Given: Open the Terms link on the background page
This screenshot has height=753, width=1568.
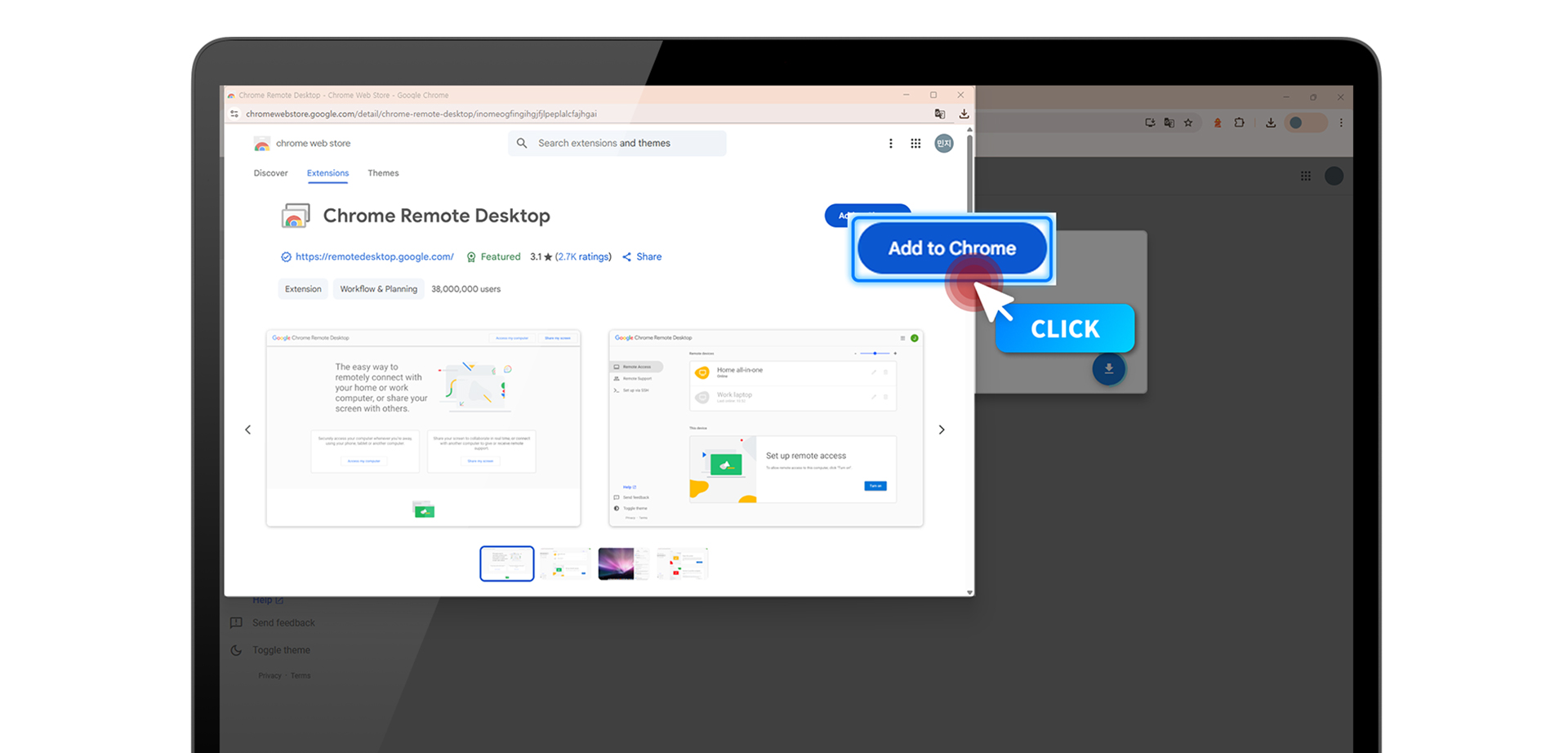Looking at the screenshot, I should 301,675.
